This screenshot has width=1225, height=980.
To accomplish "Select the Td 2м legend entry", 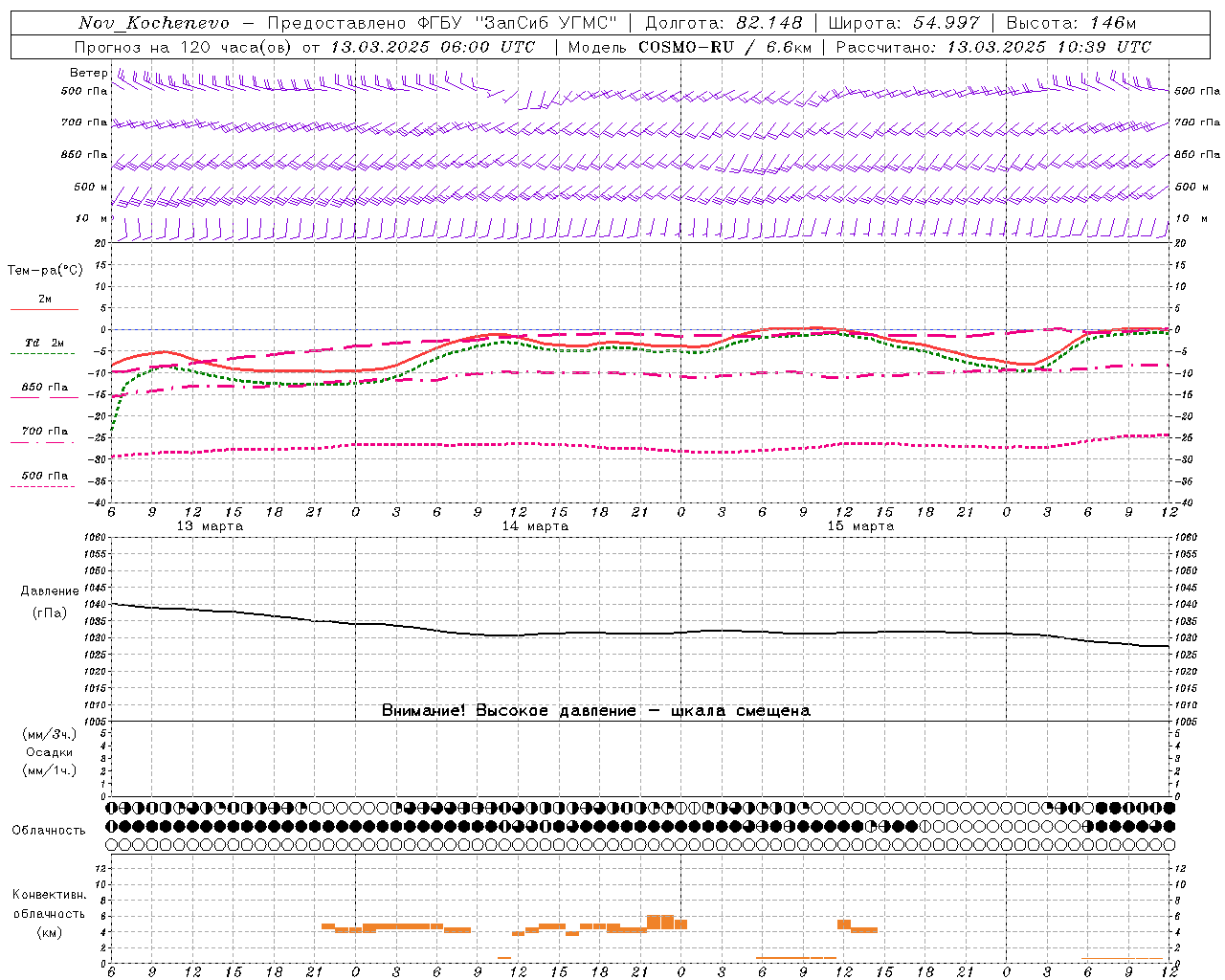I will pyautogui.click(x=44, y=343).
